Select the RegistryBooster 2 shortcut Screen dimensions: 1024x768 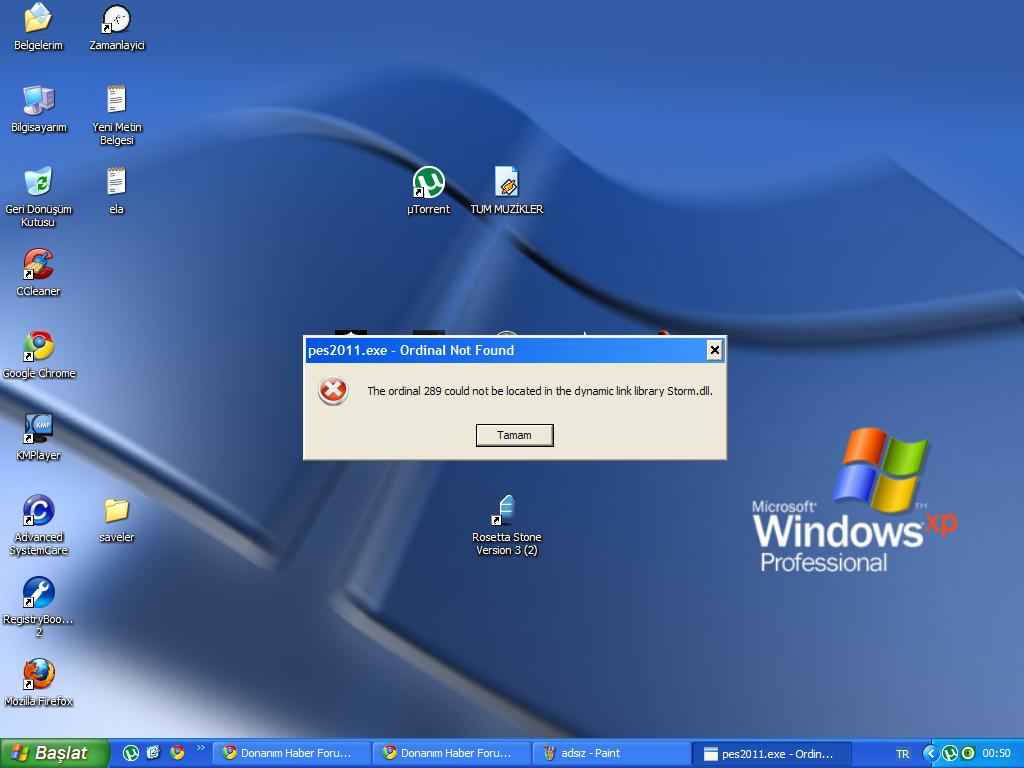click(38, 607)
